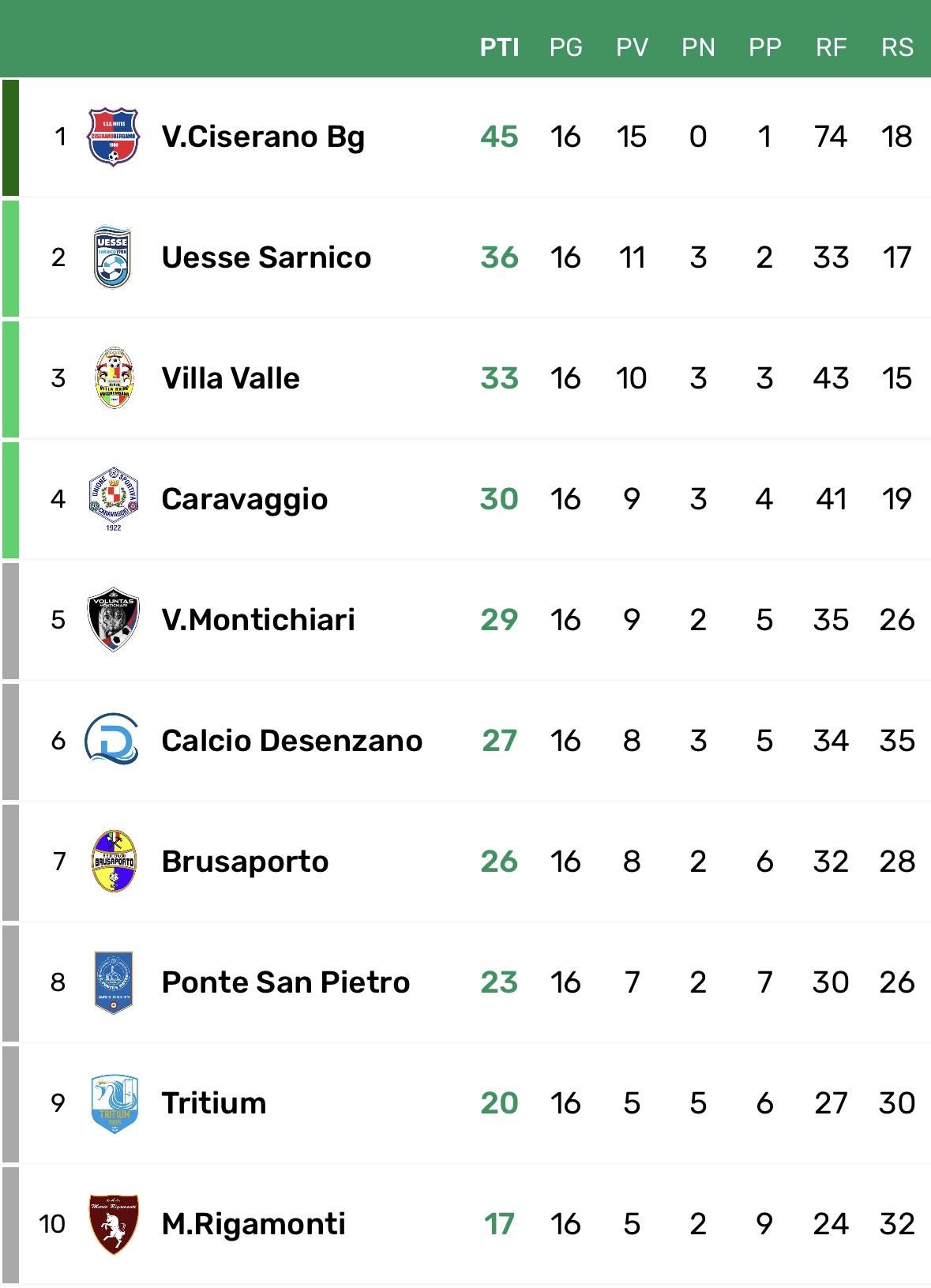Open the Uesse Sarnico club logo
The width and height of the screenshot is (931, 1288).
tap(113, 257)
